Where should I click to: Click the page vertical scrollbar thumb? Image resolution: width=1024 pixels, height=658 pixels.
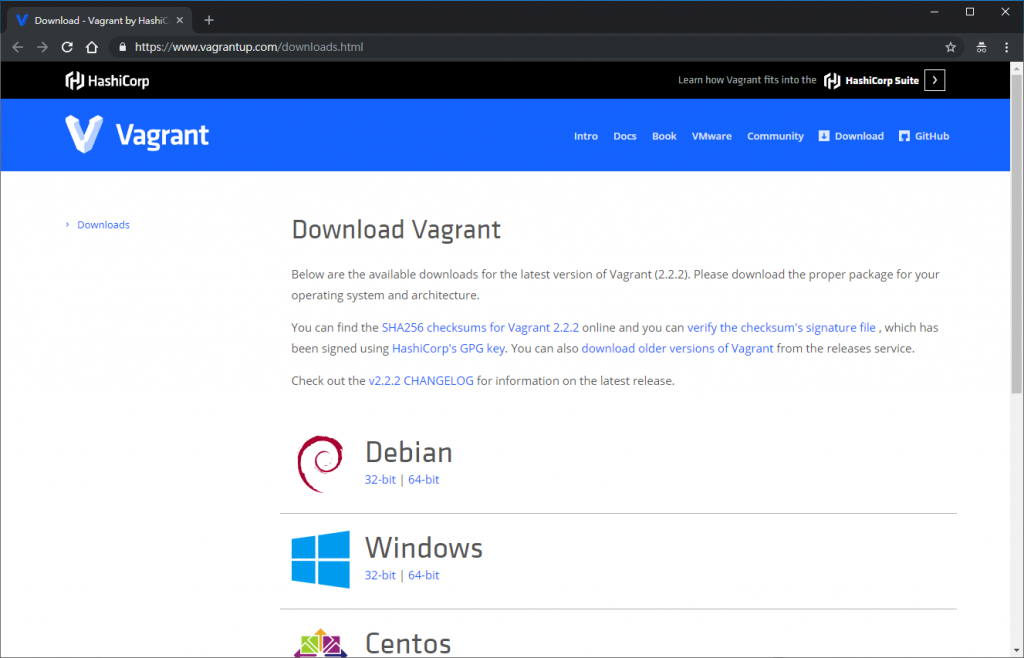[1017, 233]
